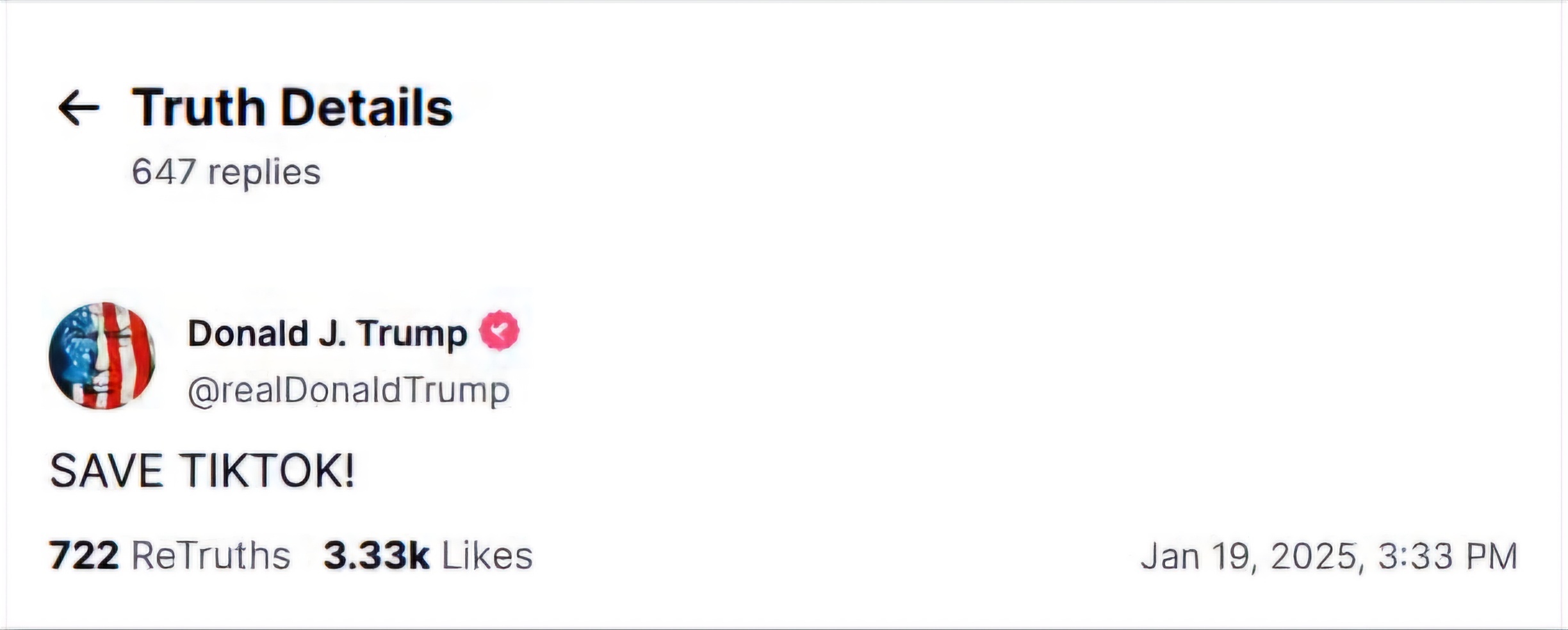The width and height of the screenshot is (1568, 630).
Task: Open Donald J. Trump display name
Action: click(327, 334)
